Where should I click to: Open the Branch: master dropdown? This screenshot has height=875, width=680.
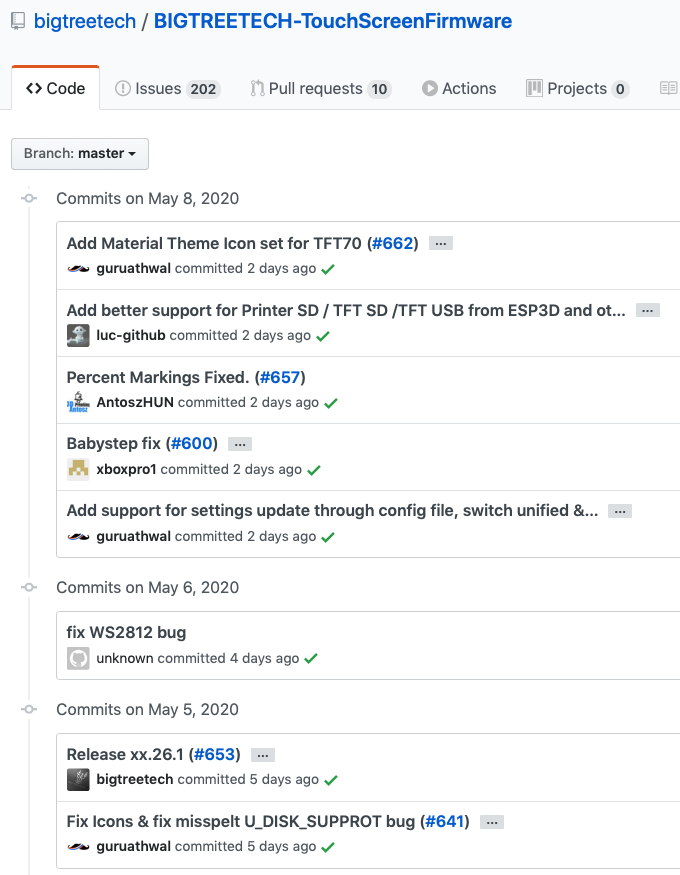pos(79,154)
